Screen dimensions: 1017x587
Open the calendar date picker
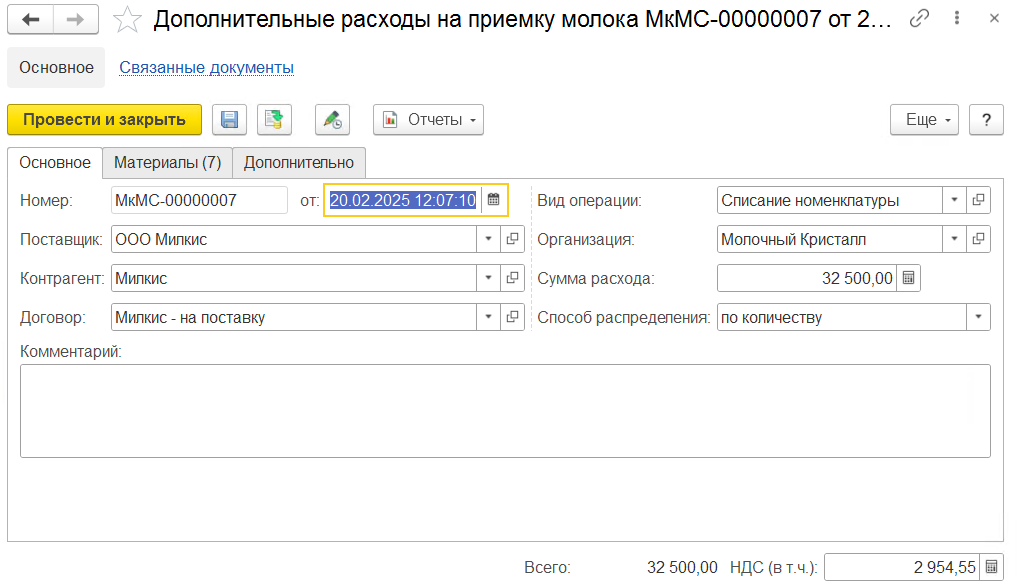tap(494, 200)
